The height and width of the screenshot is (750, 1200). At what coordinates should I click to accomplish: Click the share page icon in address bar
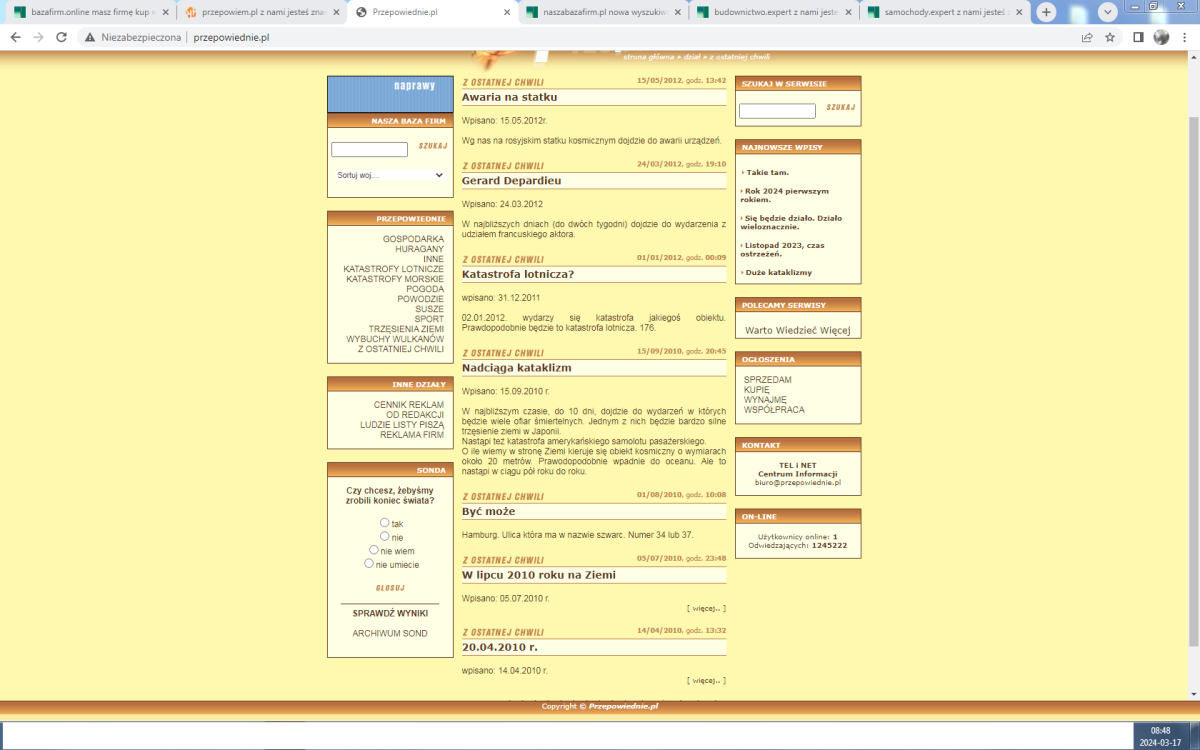[x=1087, y=37]
